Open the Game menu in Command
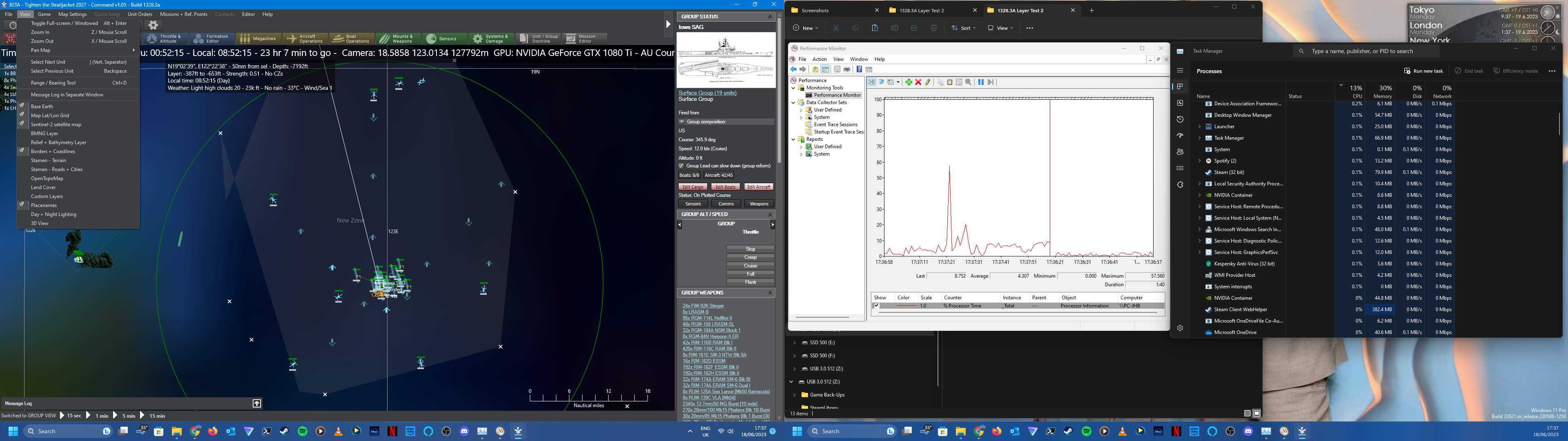This screenshot has width=1568, height=441. click(x=45, y=14)
